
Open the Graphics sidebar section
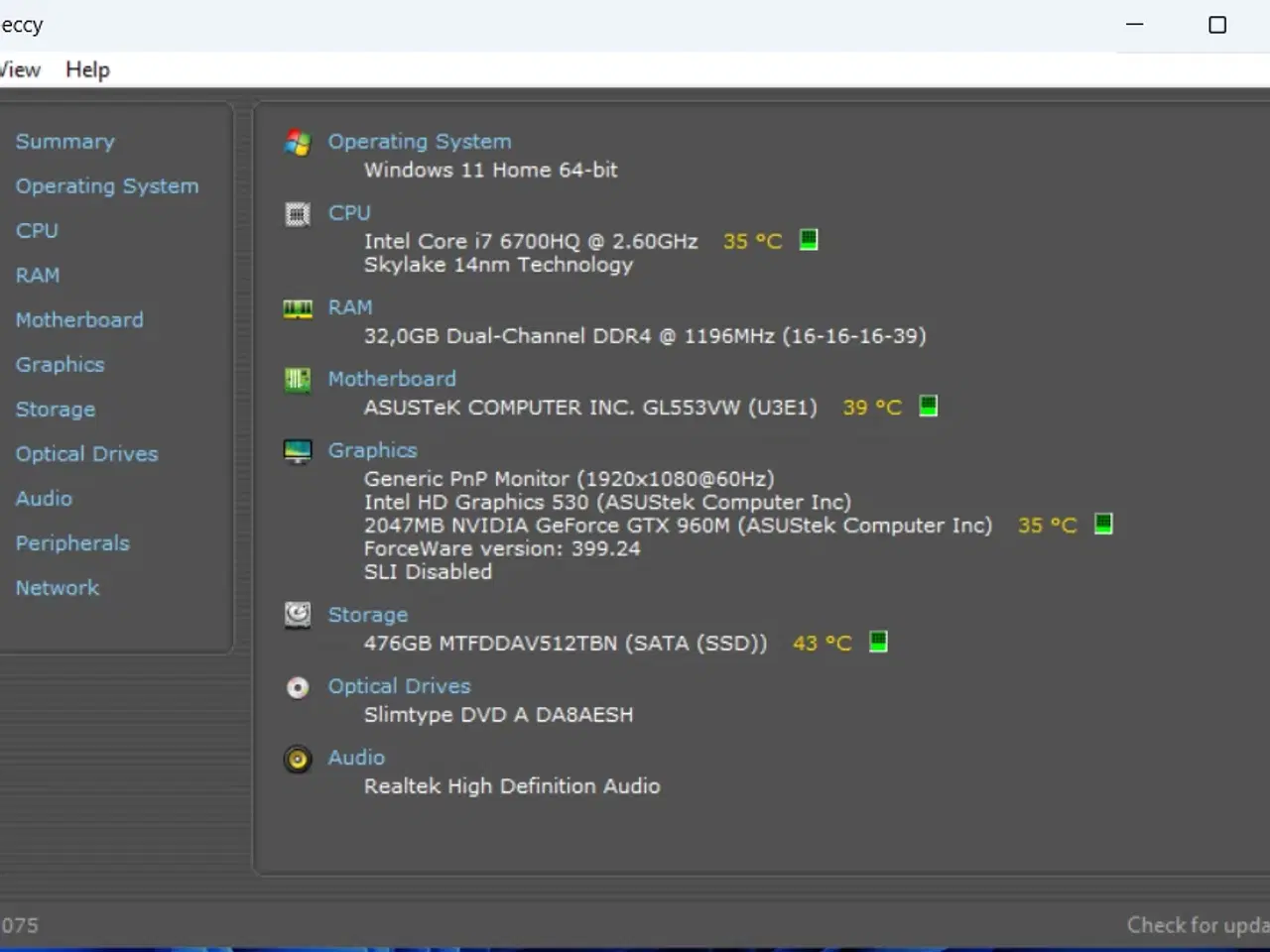coord(60,365)
